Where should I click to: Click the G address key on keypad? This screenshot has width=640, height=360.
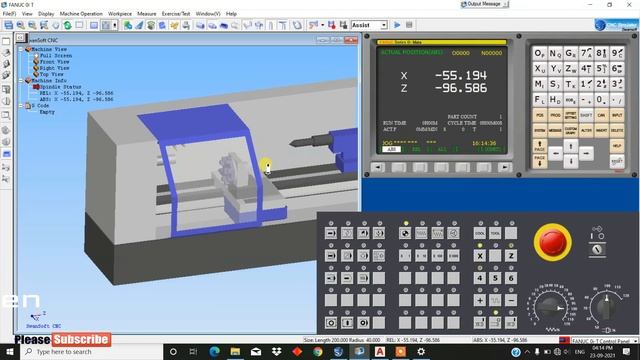coord(571,53)
